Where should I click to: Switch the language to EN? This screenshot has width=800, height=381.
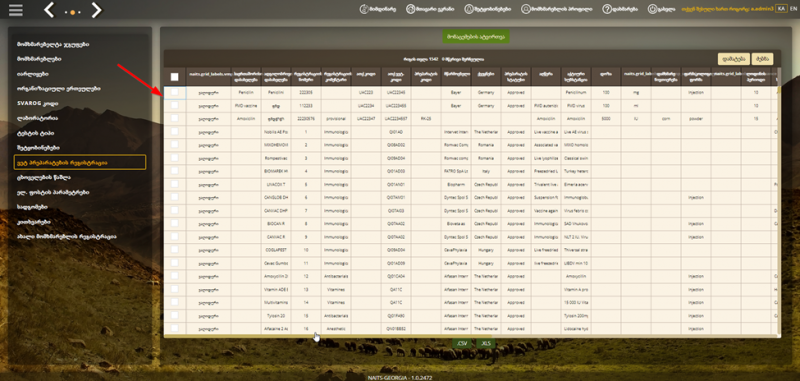pos(792,9)
